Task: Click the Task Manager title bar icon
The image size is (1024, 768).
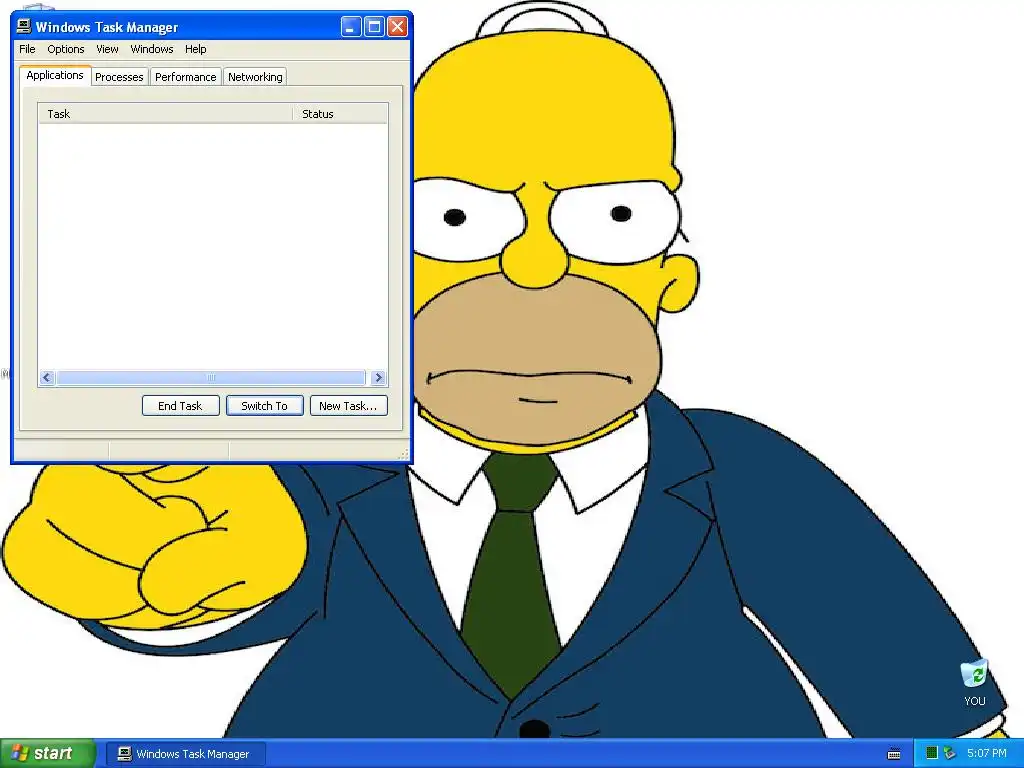Action: coord(24,26)
